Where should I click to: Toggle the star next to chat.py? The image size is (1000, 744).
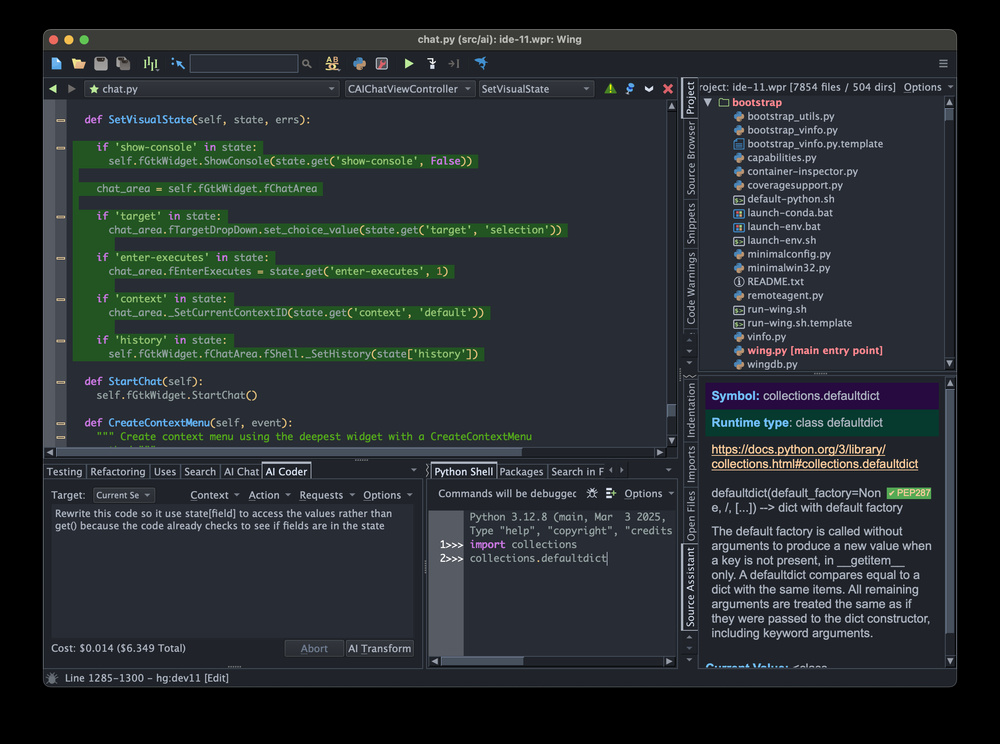pos(94,88)
